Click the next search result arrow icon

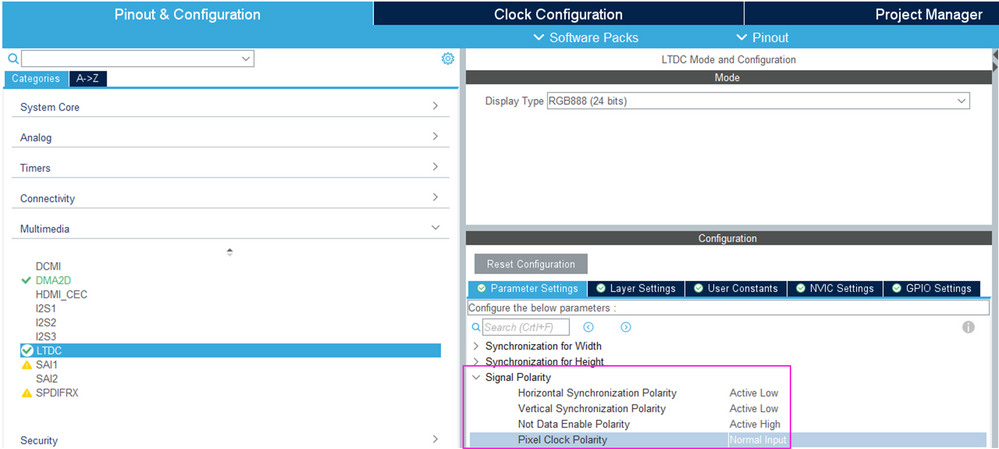(626, 327)
